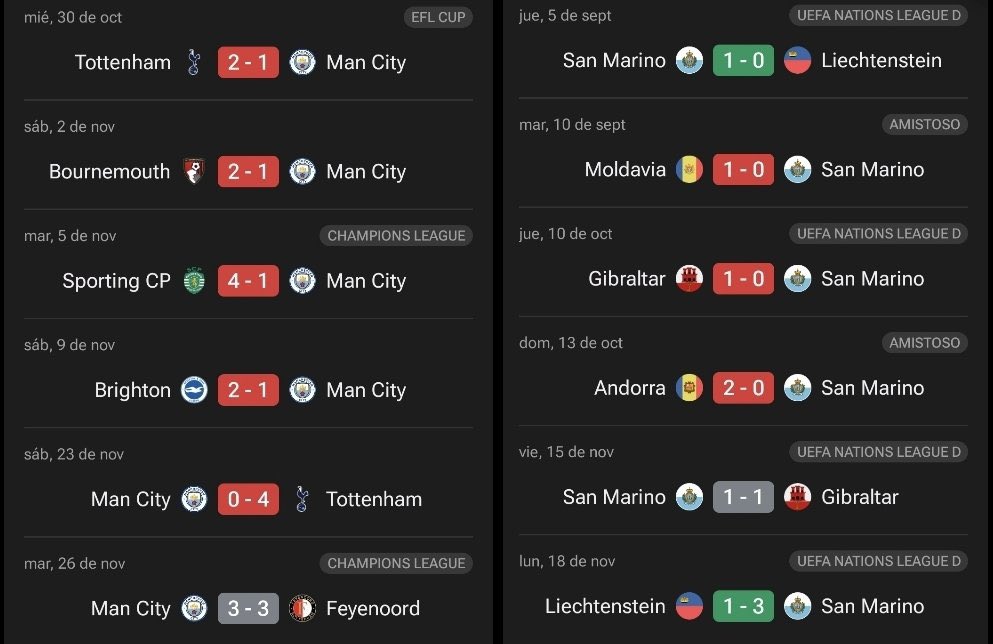993x644 pixels.
Task: Open the 1 - 1 San Marino vs Gibraltar score
Action: 743,497
